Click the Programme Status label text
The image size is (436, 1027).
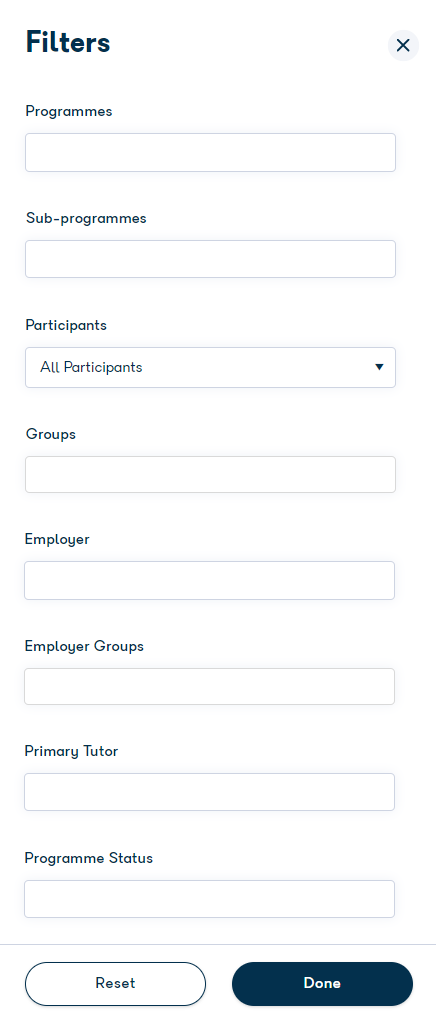tap(89, 857)
